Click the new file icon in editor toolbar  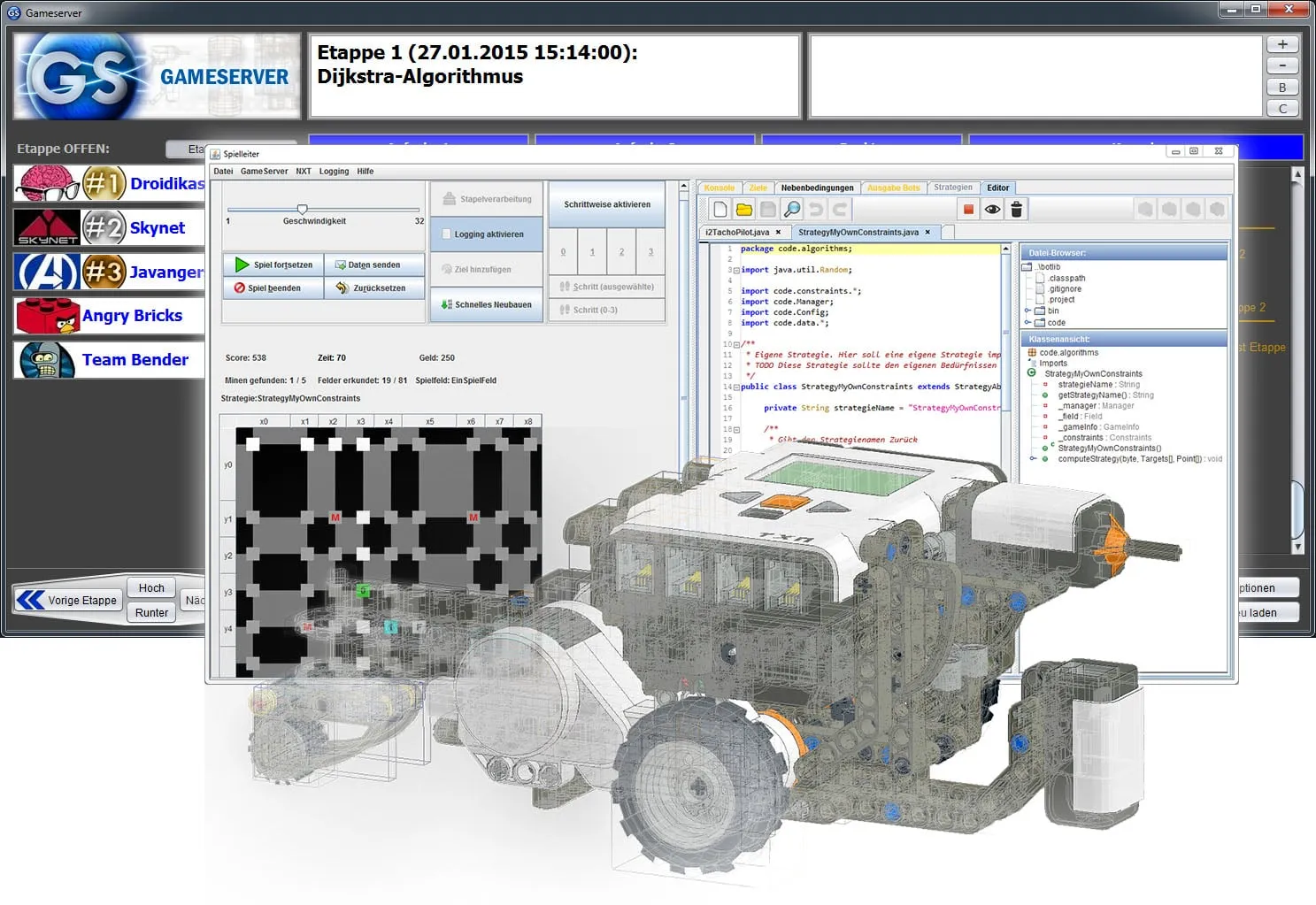point(720,210)
